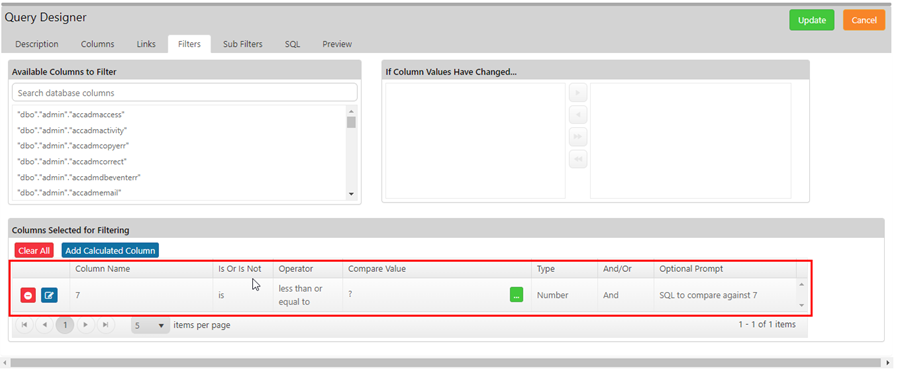Click the And/Or column header
Image resolution: width=900 pixels, height=371 pixels.
coord(626,269)
